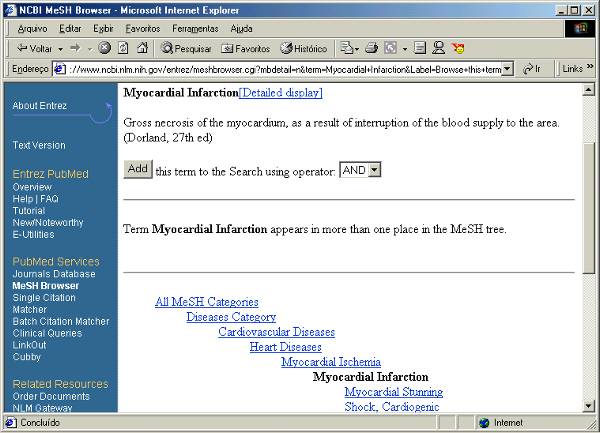Open Overview in sidebar
Viewport: 600px width, 433px height.
tap(32, 187)
